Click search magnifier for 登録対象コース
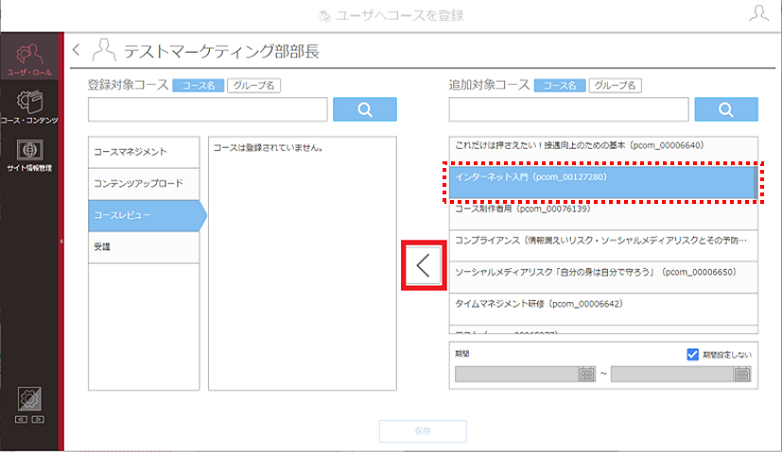The width and height of the screenshot is (782, 452). [365, 109]
